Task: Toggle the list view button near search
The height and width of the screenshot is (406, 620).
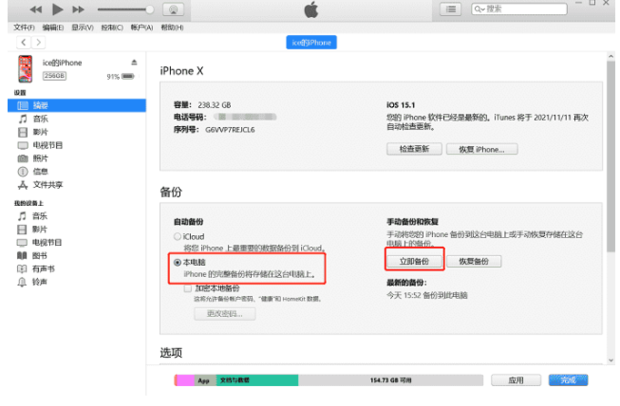Action: [451, 9]
